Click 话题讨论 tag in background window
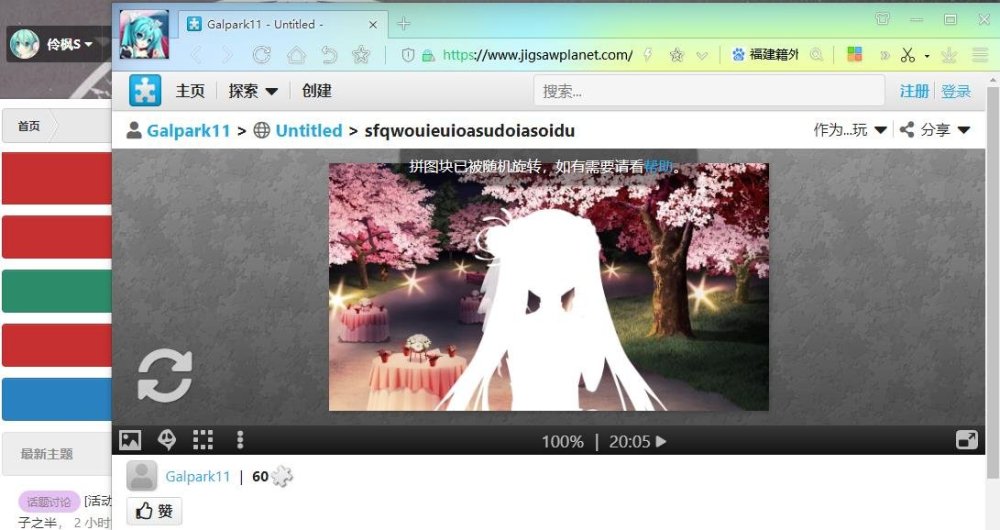The width and height of the screenshot is (1000, 530). (49, 502)
